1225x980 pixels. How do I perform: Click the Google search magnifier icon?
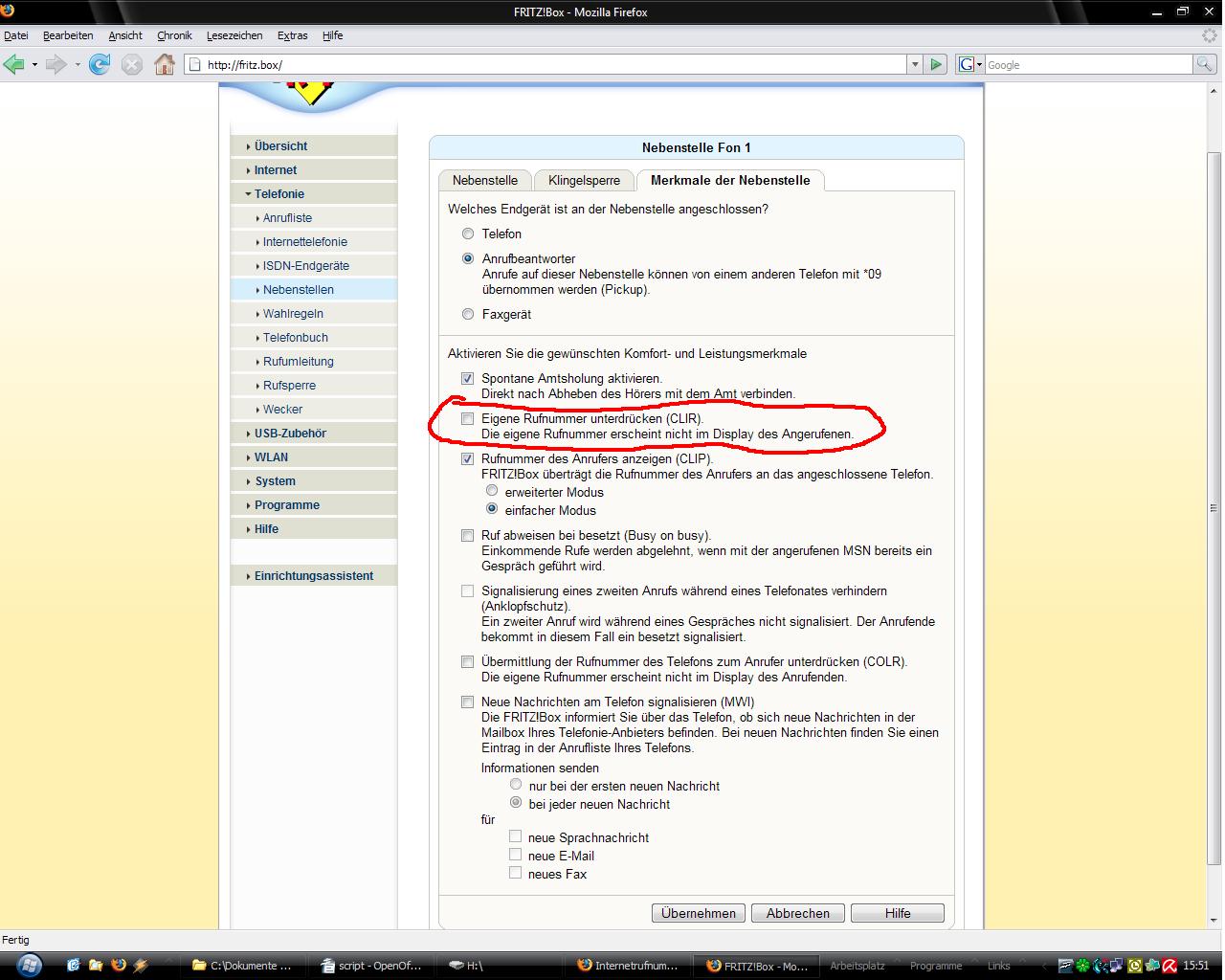[1204, 64]
